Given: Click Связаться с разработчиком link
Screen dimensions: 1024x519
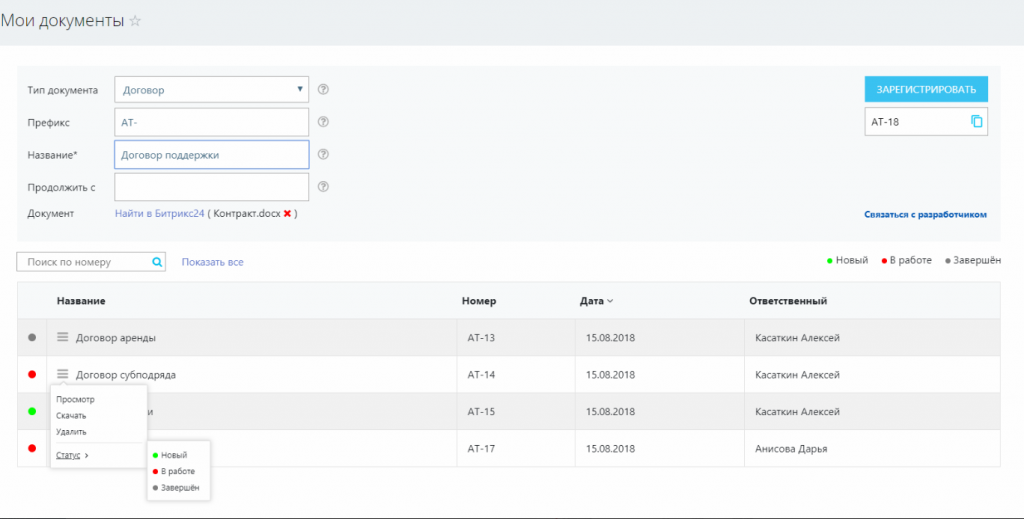Looking at the screenshot, I should click(925, 214).
